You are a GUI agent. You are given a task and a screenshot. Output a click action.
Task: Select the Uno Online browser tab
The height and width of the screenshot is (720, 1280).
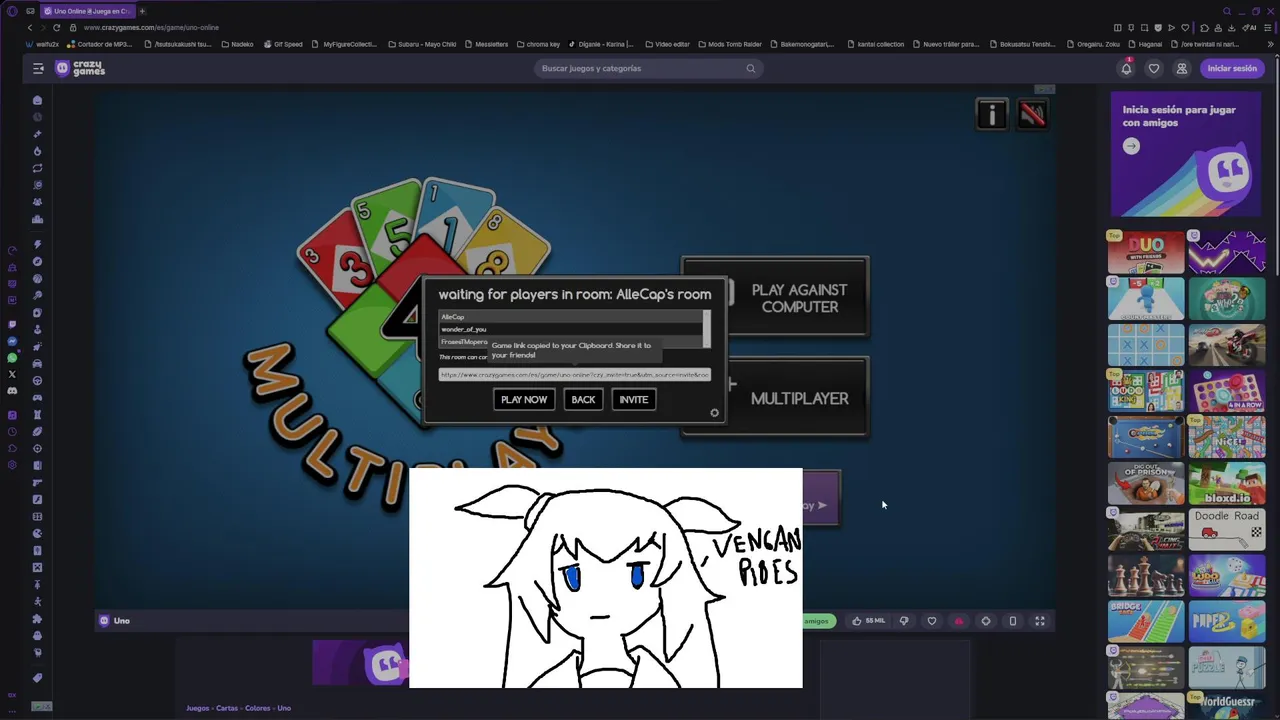[86, 11]
